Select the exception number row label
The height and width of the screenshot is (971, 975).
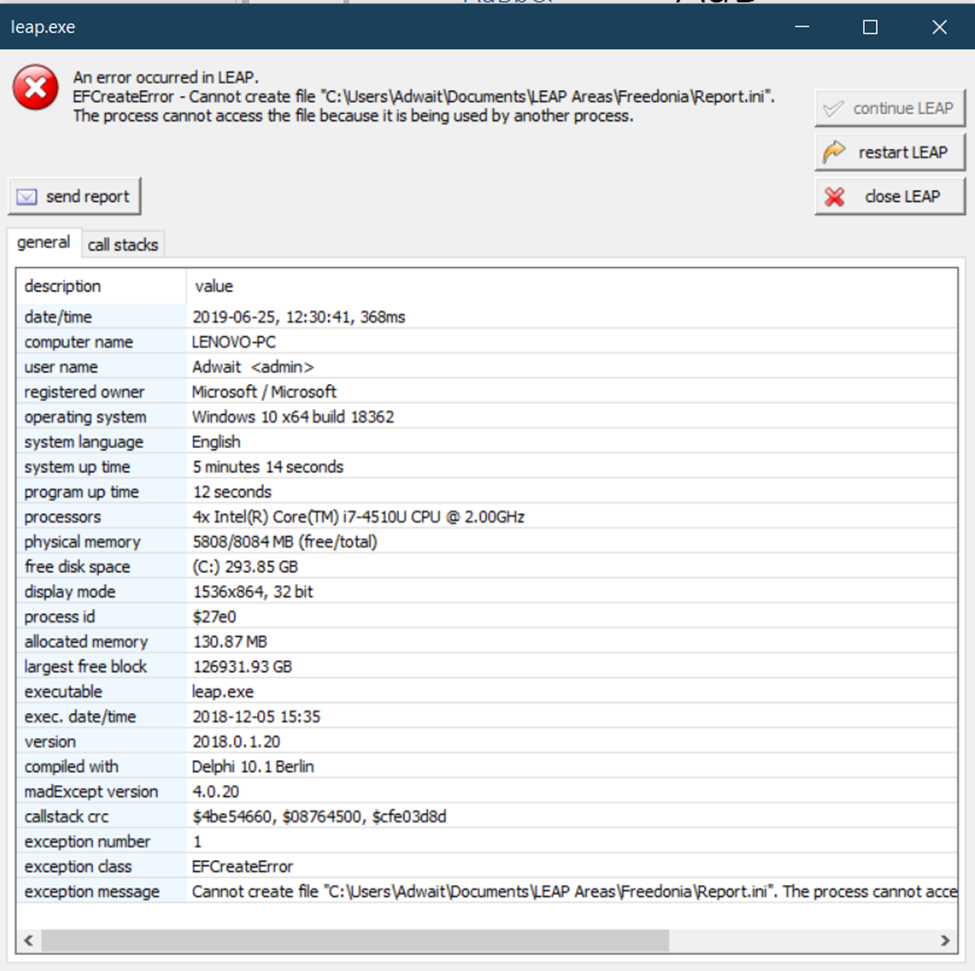[x=87, y=842]
